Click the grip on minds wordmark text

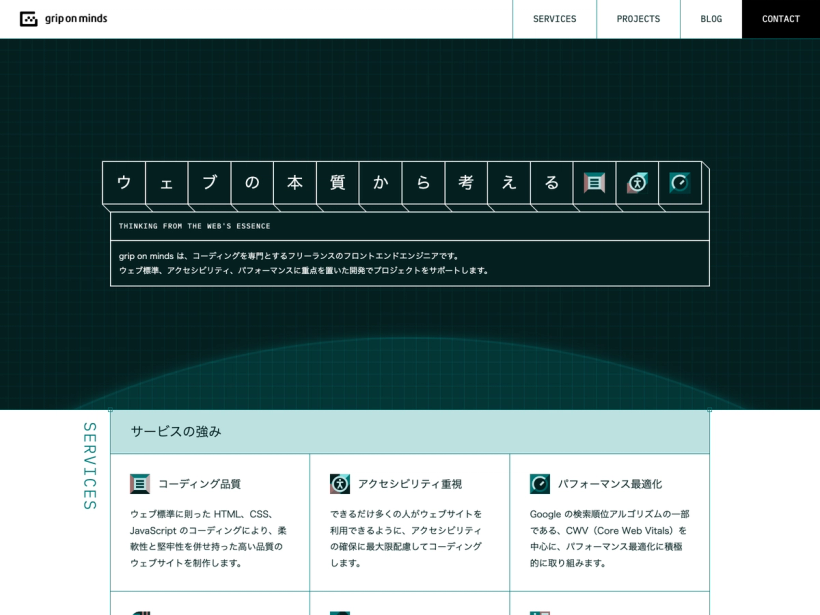[76, 19]
